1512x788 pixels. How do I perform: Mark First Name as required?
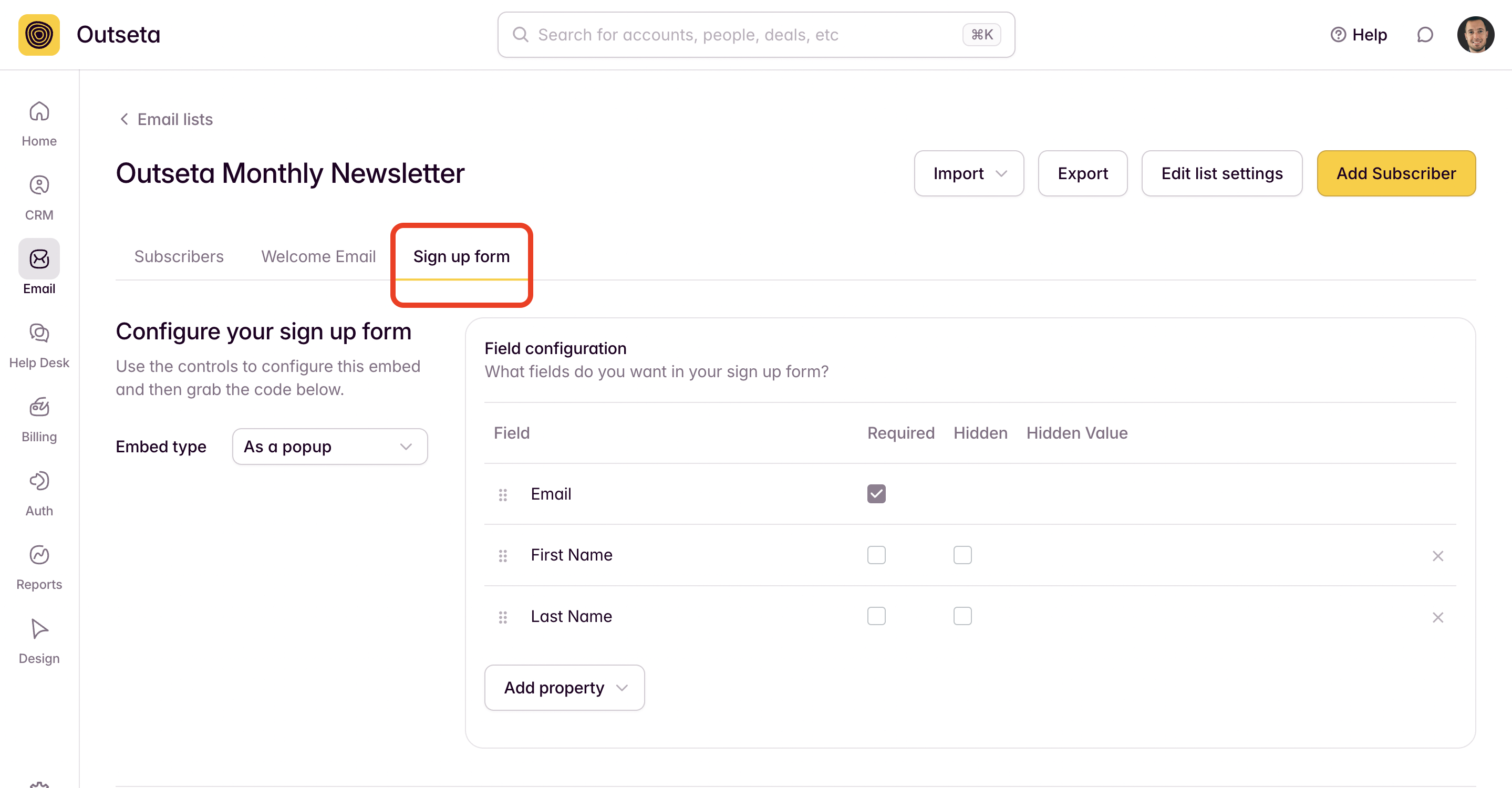coord(876,555)
